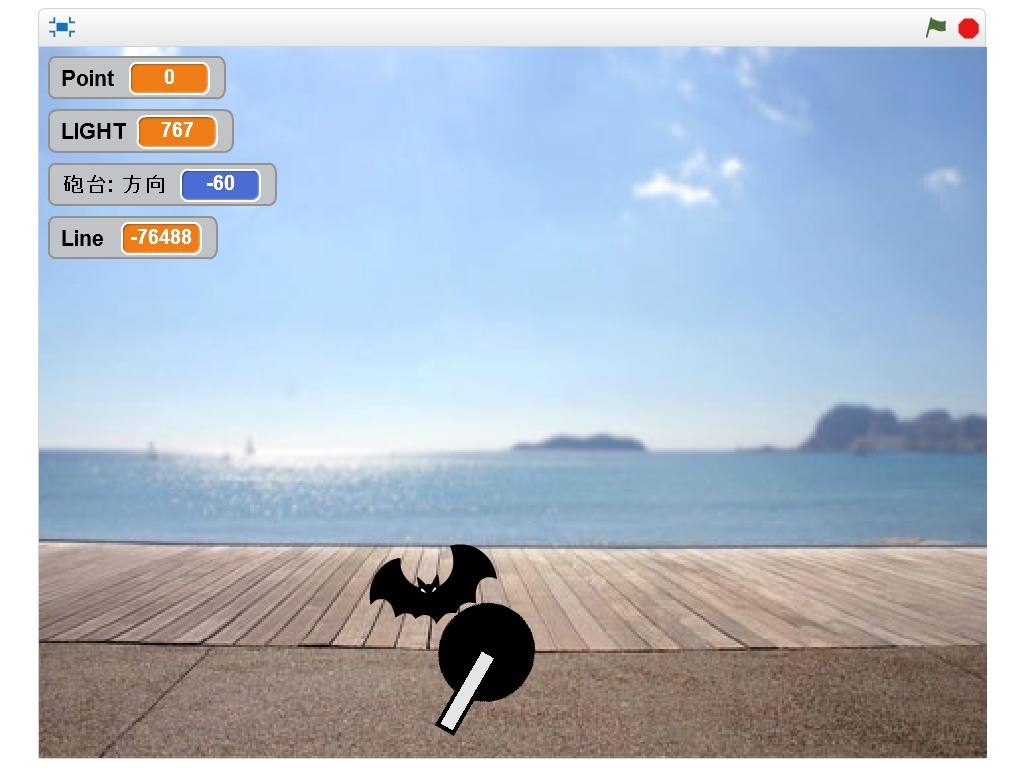This screenshot has width=1024, height=768.
Task: Click the blue direction value -60
Action: coord(220,184)
